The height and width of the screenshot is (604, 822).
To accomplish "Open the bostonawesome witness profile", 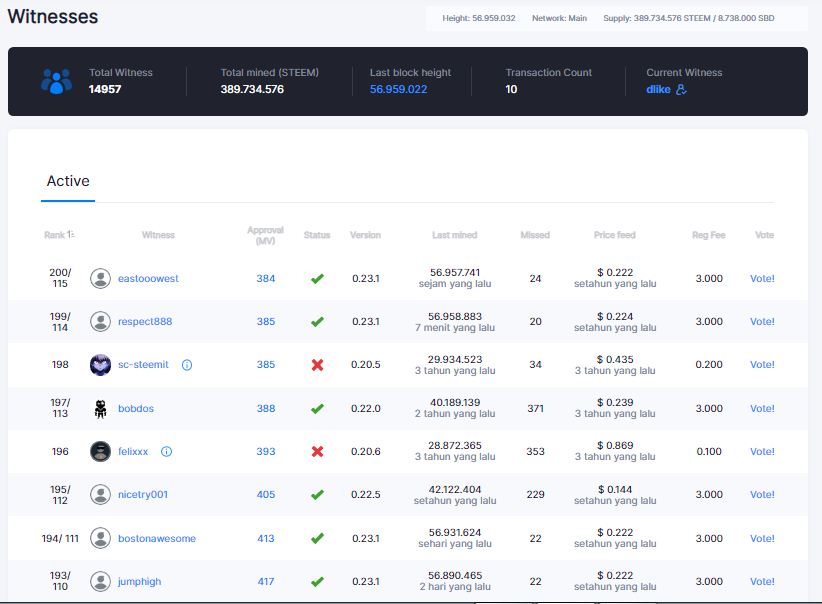I will pos(157,538).
